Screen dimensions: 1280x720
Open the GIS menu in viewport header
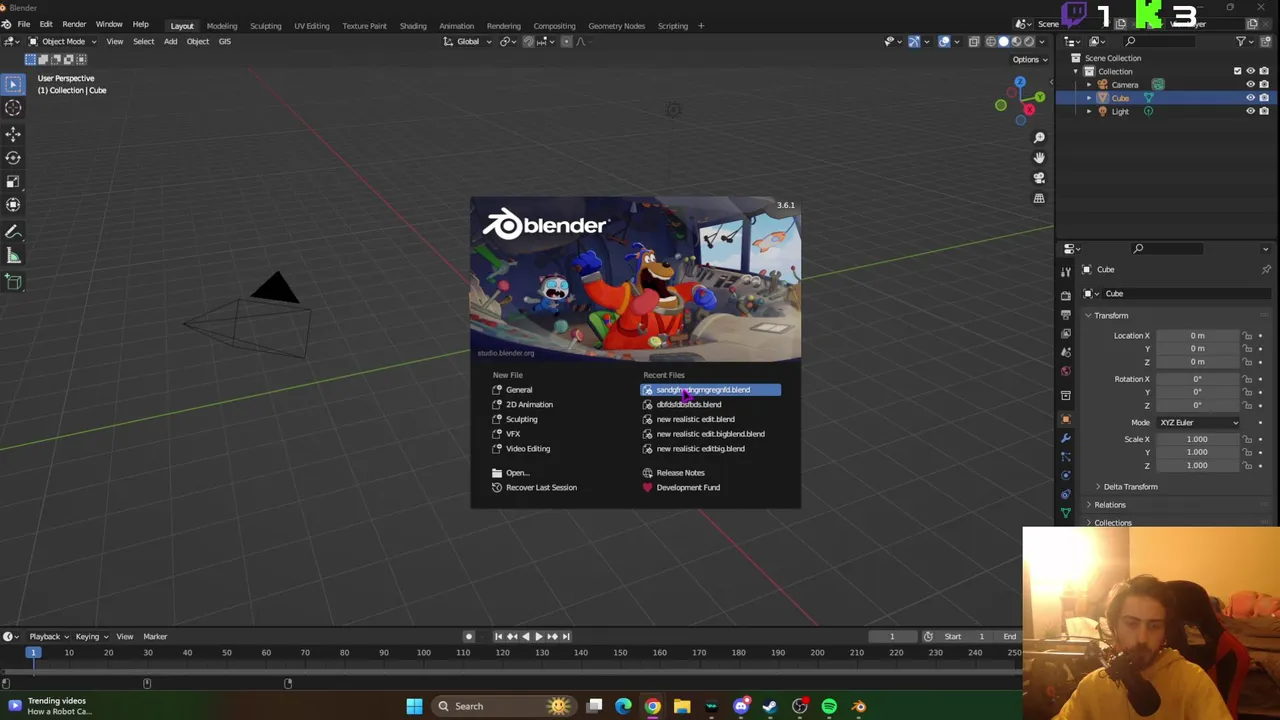[x=224, y=41]
